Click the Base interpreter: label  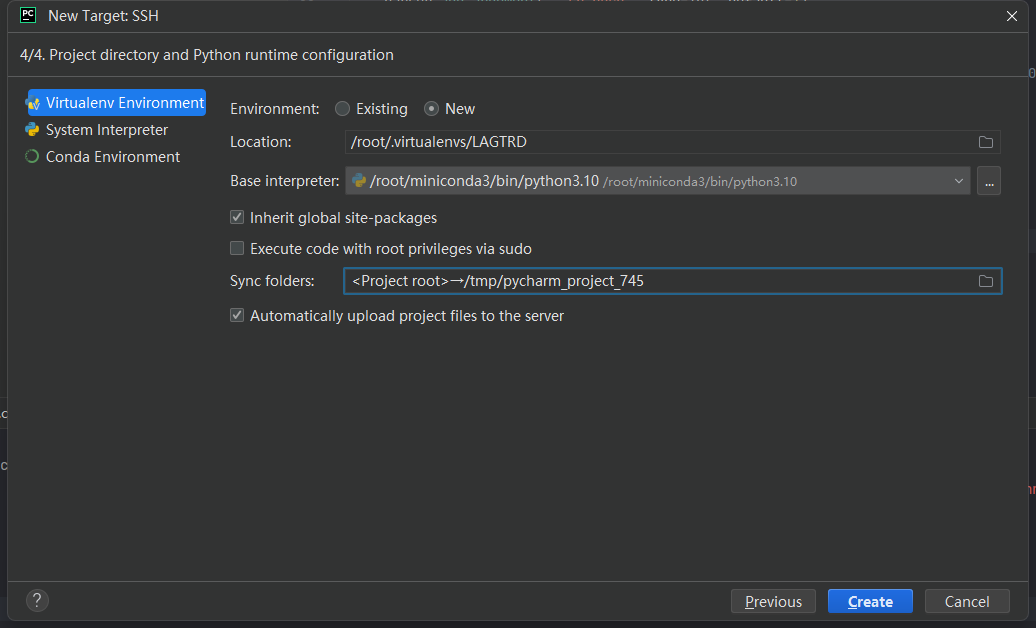[285, 181]
